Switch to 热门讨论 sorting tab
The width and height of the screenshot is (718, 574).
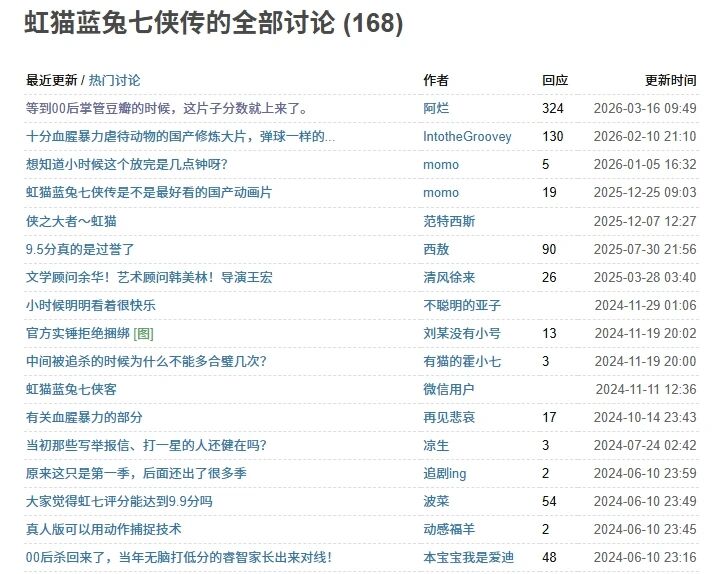(x=114, y=81)
